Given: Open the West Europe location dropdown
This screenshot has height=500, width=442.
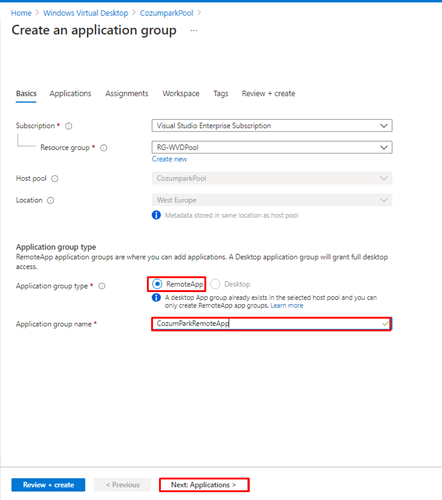Looking at the screenshot, I should pos(272,200).
